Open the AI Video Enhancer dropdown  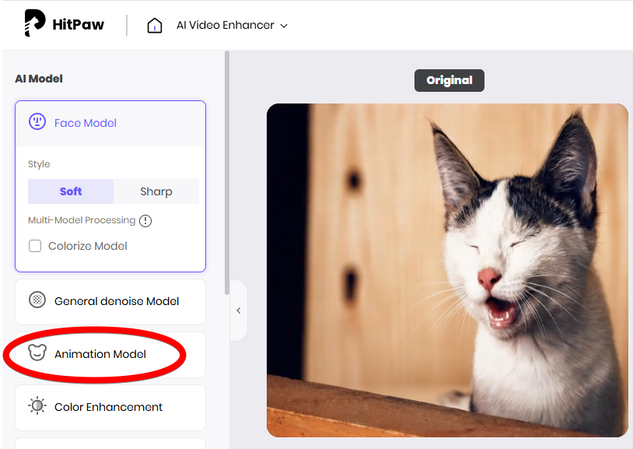232,25
